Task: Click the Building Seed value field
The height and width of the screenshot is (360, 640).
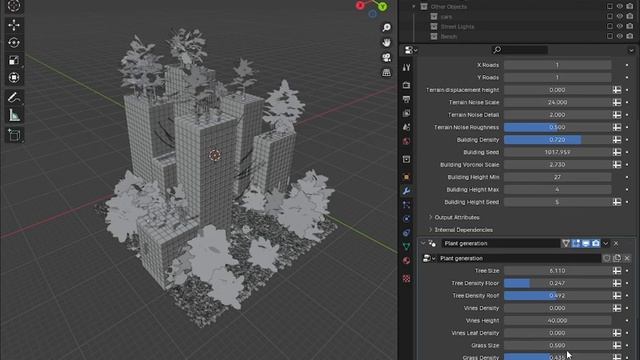Action: point(557,152)
